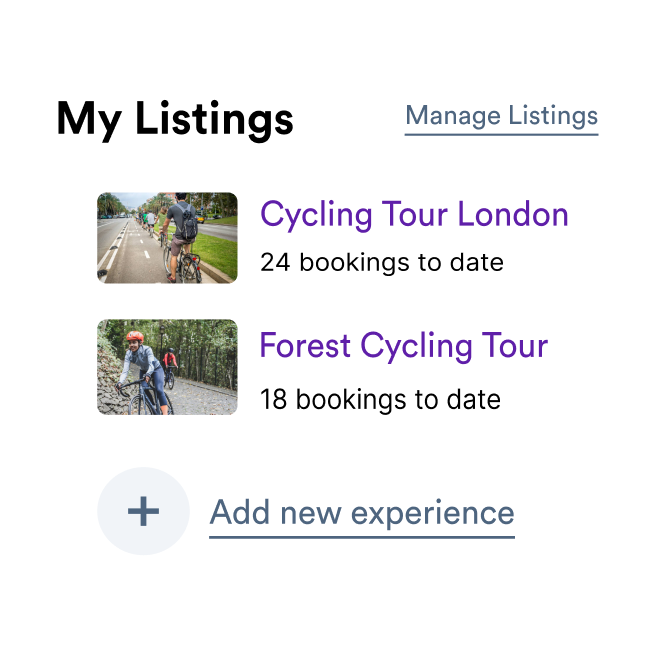Image resolution: width=658 pixels, height=658 pixels.
Task: Select the Forest Cycling Tour thumbnail image
Action: click(167, 367)
